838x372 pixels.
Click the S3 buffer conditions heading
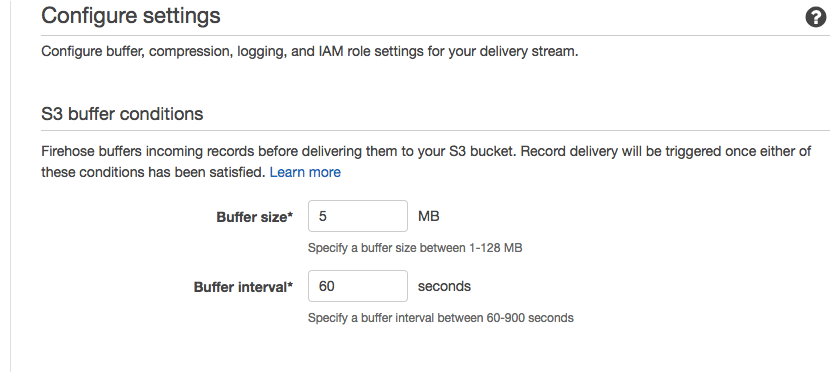click(x=122, y=114)
